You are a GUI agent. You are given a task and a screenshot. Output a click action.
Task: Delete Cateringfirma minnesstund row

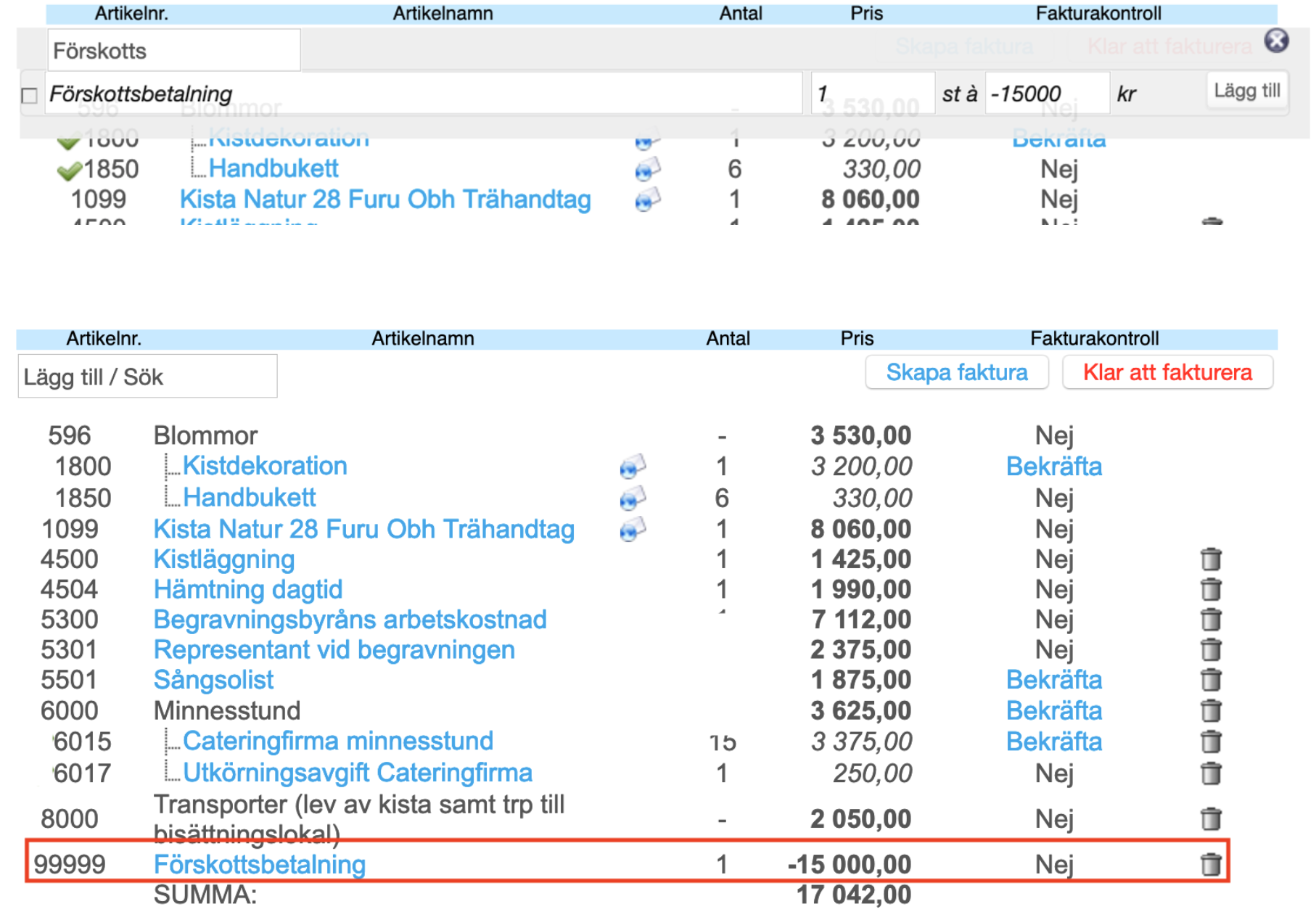click(x=1210, y=742)
